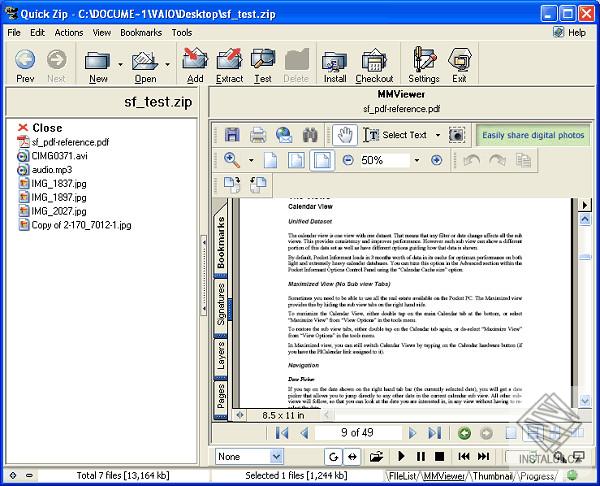Run the Test archive tool
This screenshot has height=486, width=600.
point(263,65)
